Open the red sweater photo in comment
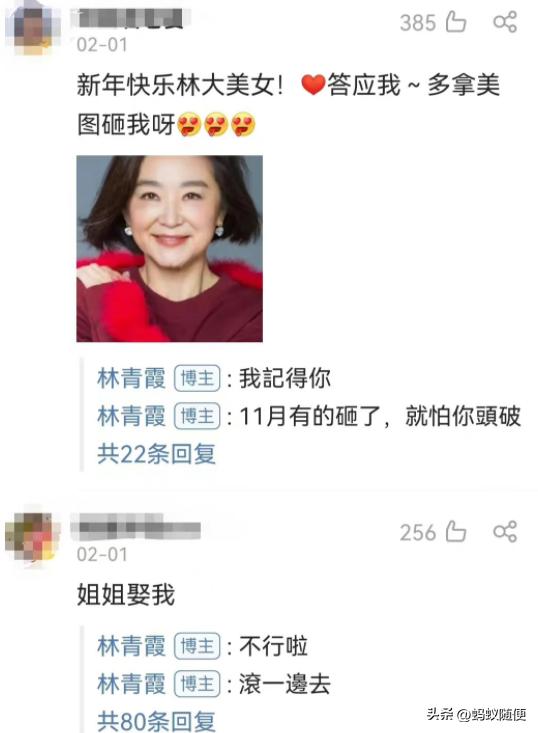 tap(170, 249)
